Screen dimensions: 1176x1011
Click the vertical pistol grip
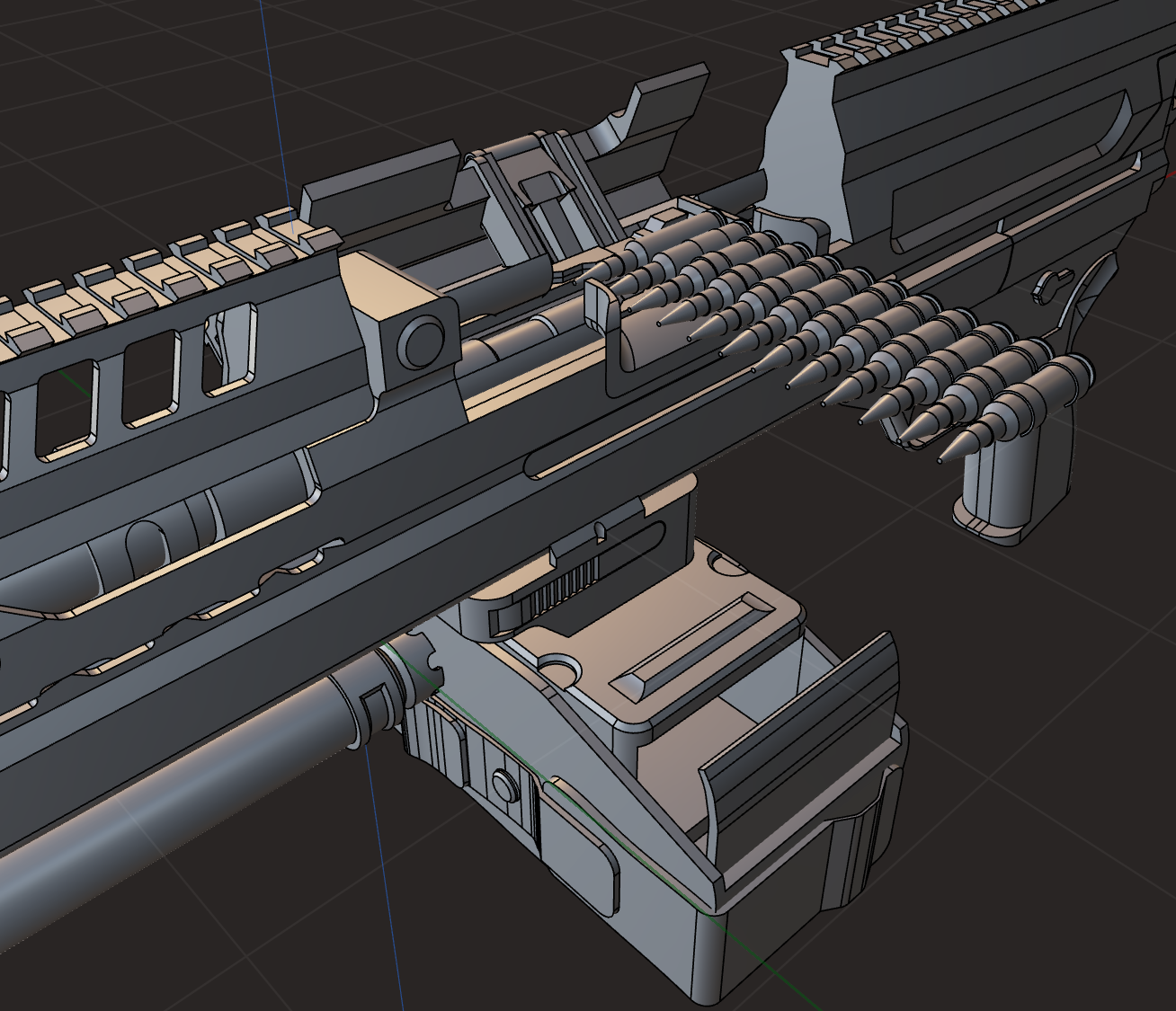click(x=1000, y=490)
